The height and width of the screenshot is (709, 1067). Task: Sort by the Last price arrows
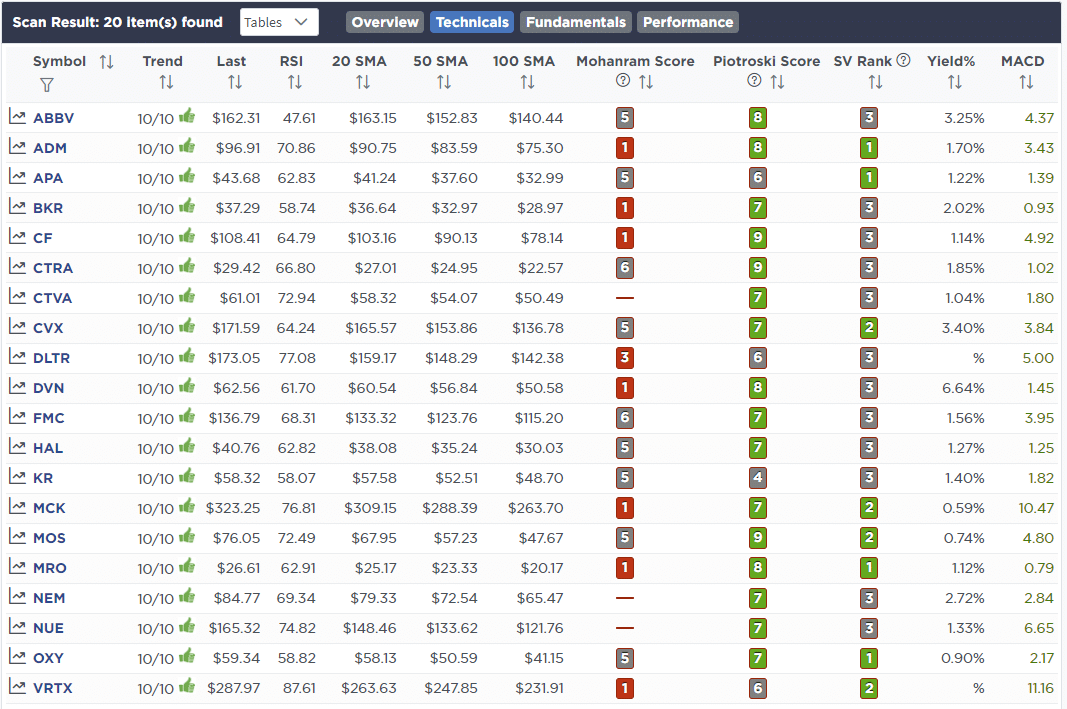click(x=234, y=82)
